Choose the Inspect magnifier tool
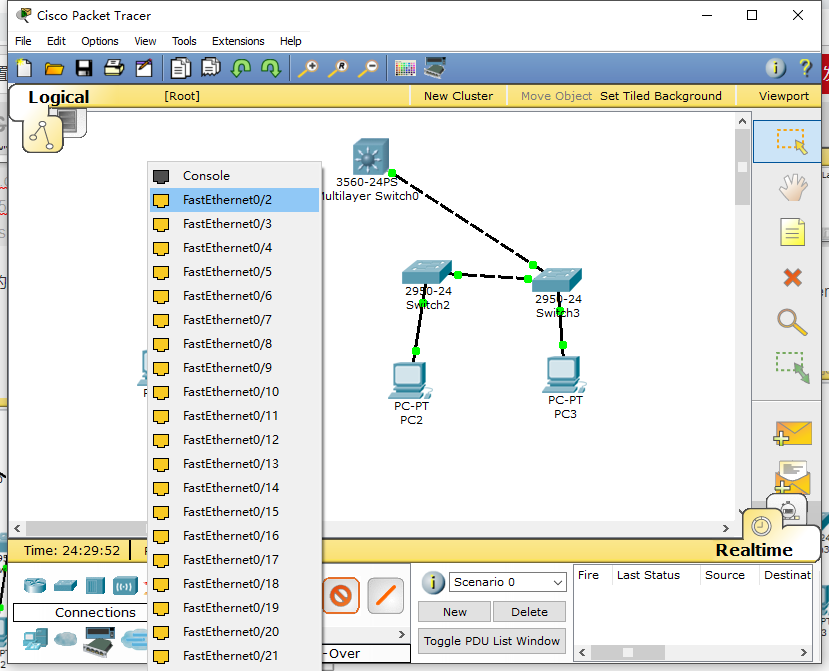Screen dimensions: 829x671 tap(792, 323)
